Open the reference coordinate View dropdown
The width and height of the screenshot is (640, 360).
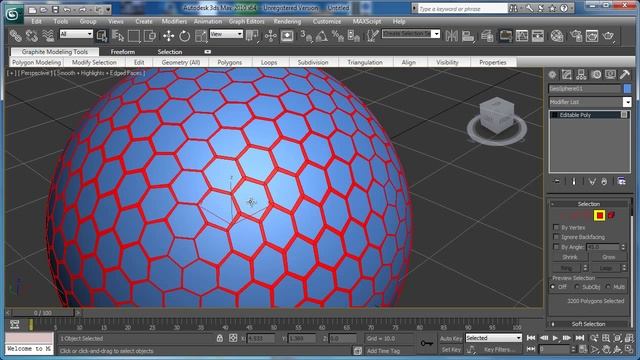[226, 34]
